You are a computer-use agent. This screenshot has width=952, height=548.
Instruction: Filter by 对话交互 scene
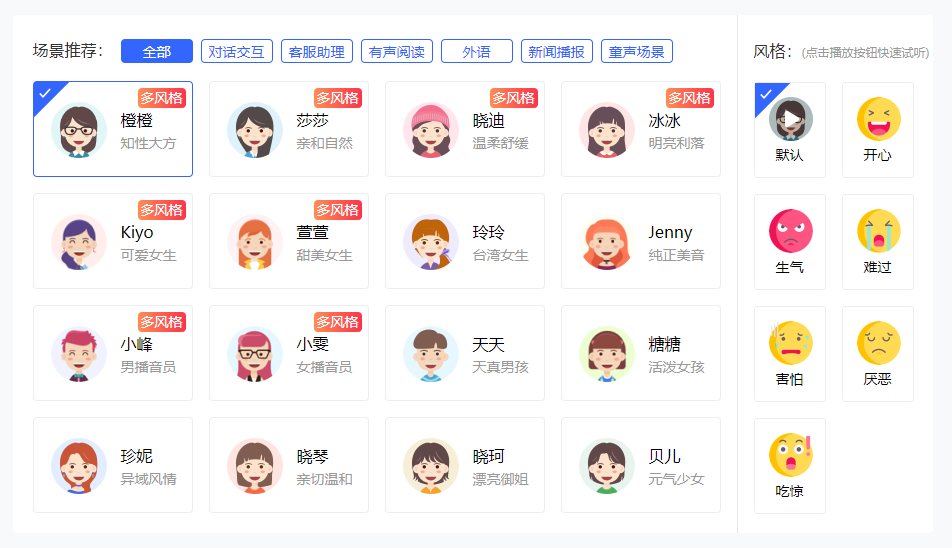tap(237, 52)
